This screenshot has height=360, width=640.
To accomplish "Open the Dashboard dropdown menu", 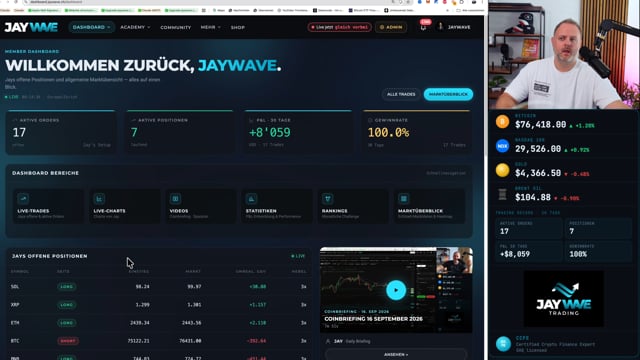I will point(91,27).
